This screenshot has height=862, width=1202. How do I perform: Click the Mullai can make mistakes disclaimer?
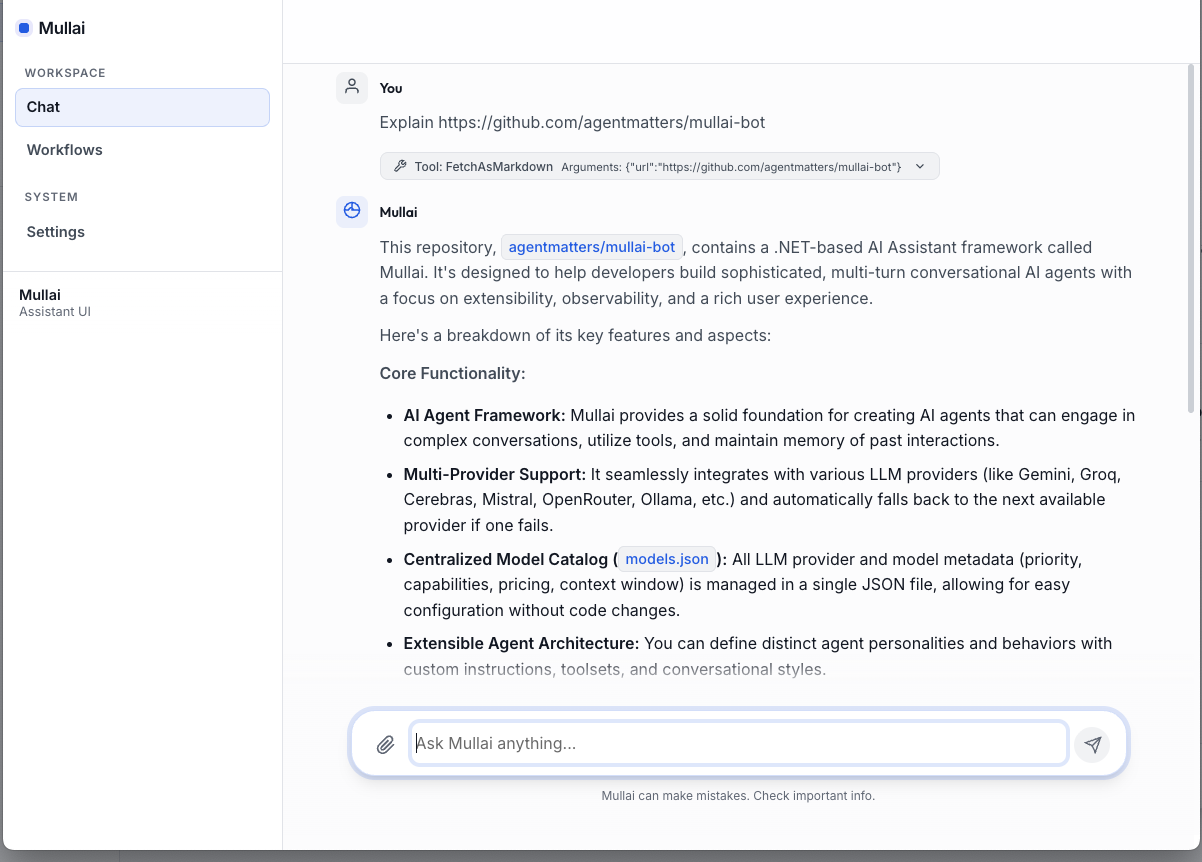point(738,796)
